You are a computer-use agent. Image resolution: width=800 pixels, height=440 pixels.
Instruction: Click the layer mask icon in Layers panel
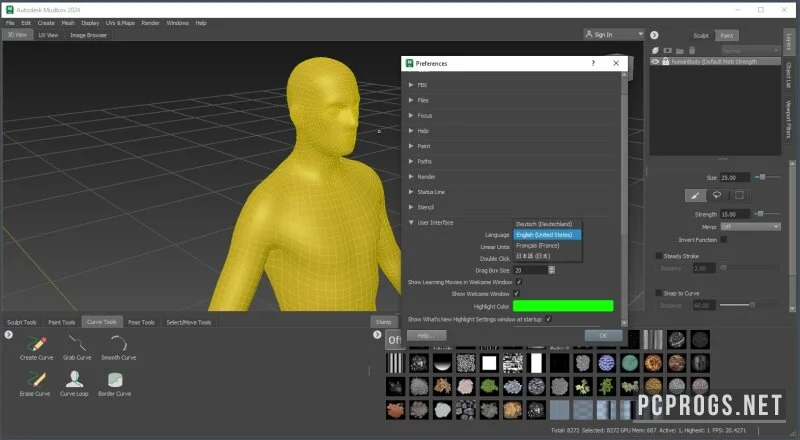pyautogui.click(x=668, y=51)
